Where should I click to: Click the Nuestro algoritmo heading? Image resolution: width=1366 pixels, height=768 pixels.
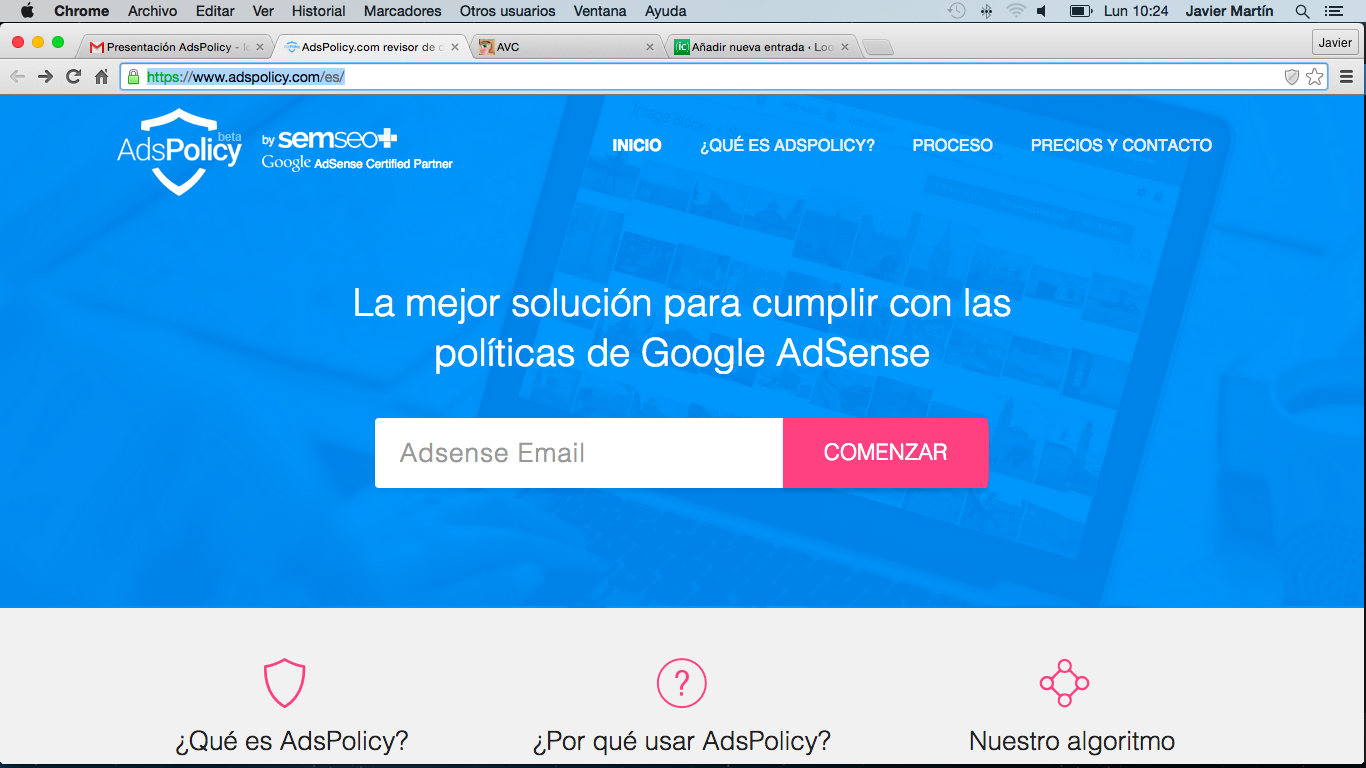coord(1072,742)
